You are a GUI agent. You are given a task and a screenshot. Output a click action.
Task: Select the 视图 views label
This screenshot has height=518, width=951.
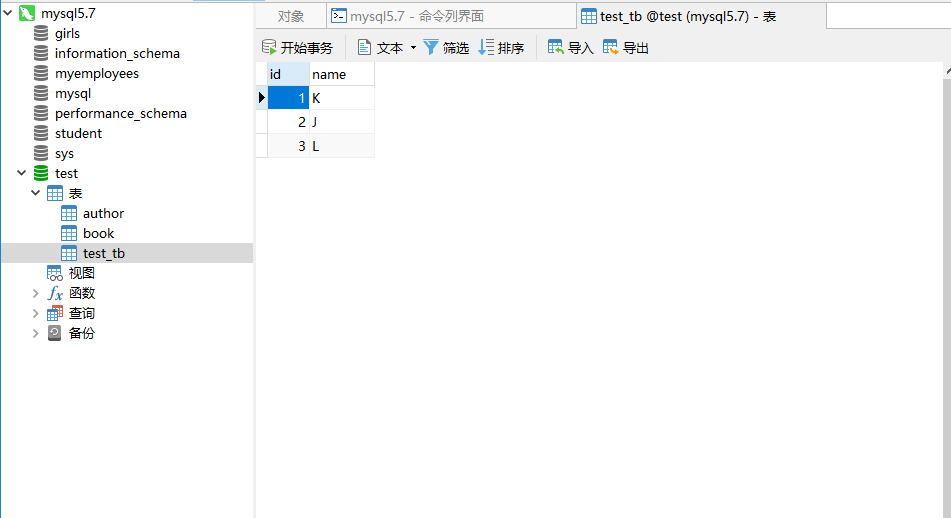click(81, 274)
